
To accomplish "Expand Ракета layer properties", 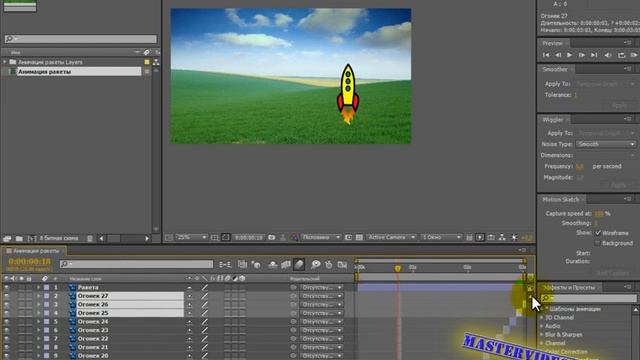I will tap(38, 287).
